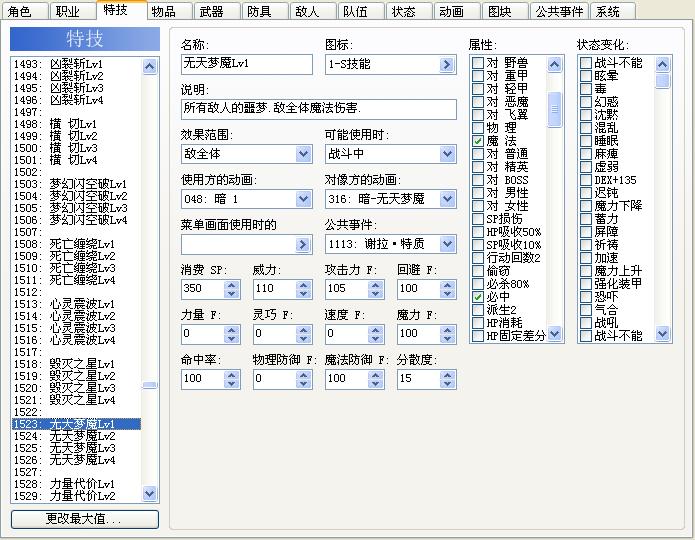The image size is (695, 540).
Task: Go to the 敌人 tab
Action: (312, 12)
